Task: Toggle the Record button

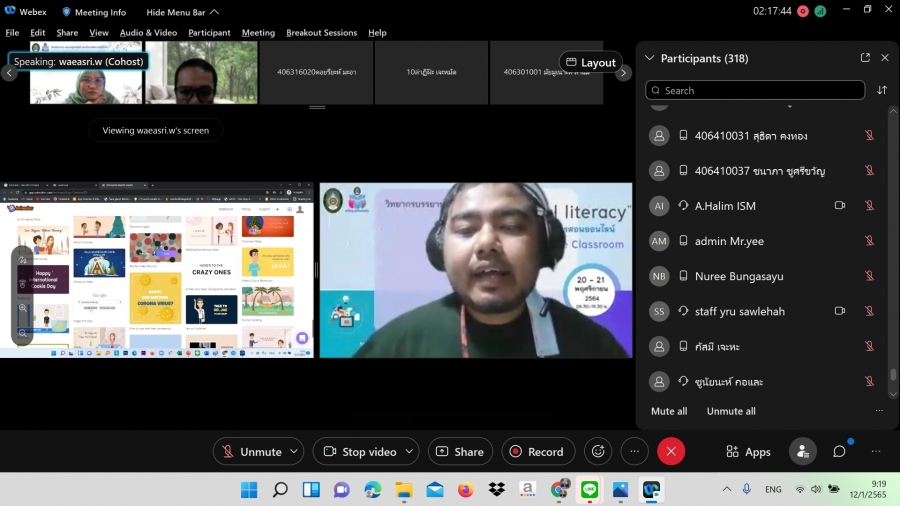Action: pyautogui.click(x=537, y=452)
